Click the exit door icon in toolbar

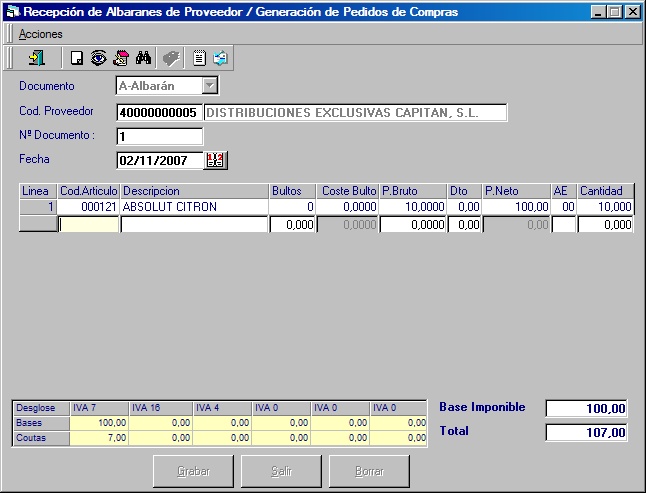click(x=37, y=58)
